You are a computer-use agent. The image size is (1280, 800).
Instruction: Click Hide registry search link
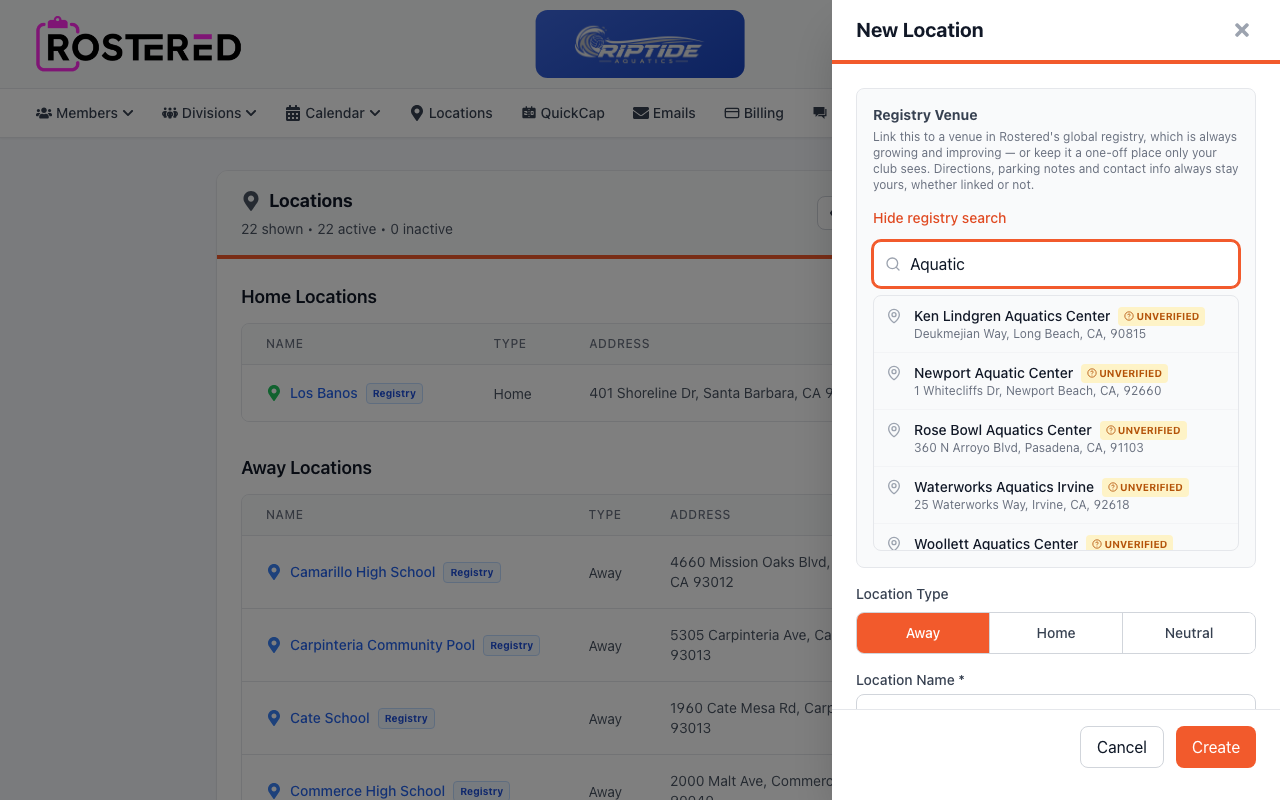[939, 218]
